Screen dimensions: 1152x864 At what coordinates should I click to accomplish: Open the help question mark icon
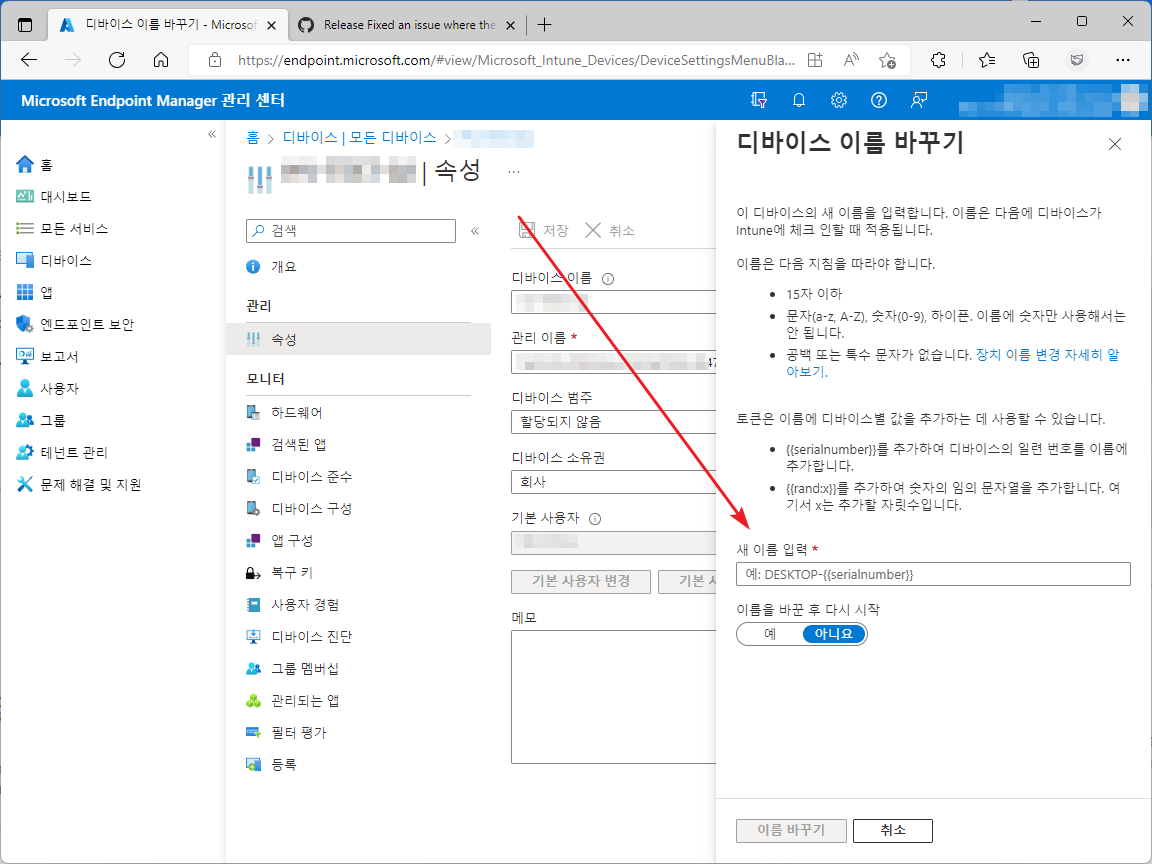[x=879, y=100]
